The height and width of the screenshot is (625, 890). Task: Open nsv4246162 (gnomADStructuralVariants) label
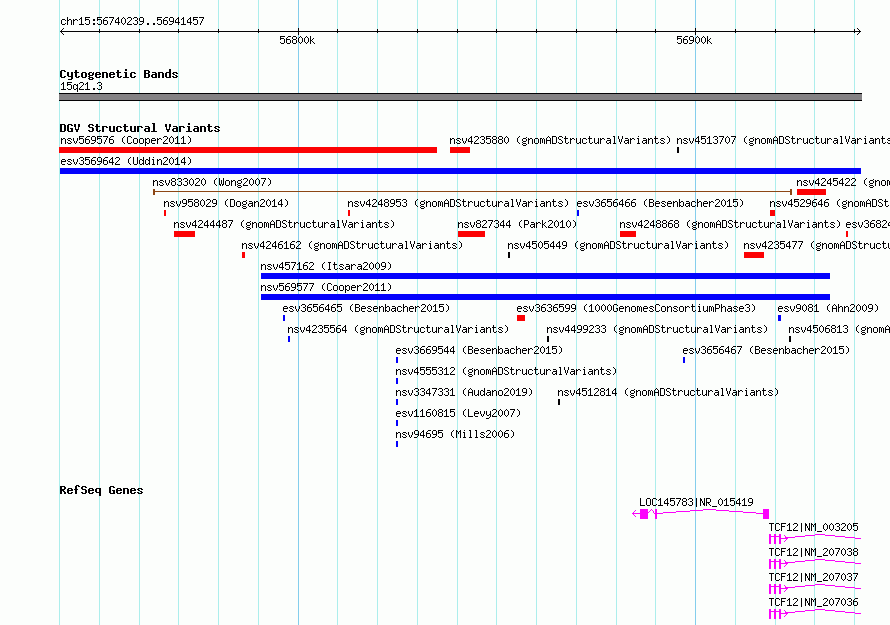352,245
